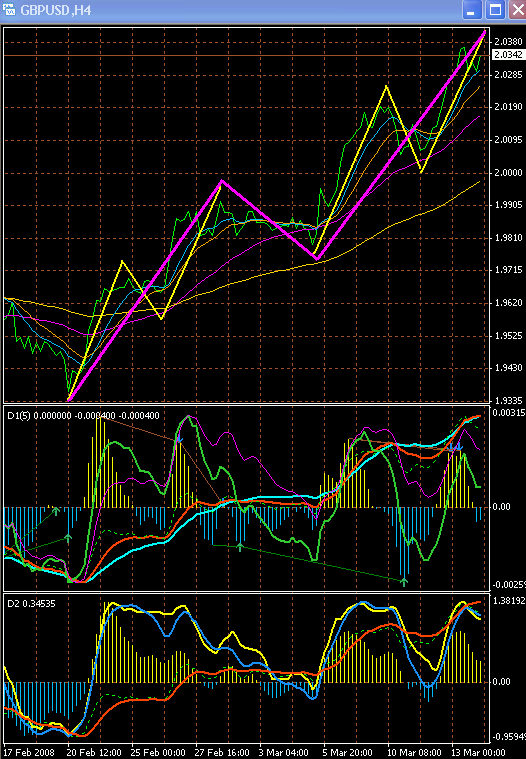The width and height of the screenshot is (526, 759).
Task: Select the magenta zigzag low near 5 Mar
Action: [317, 258]
